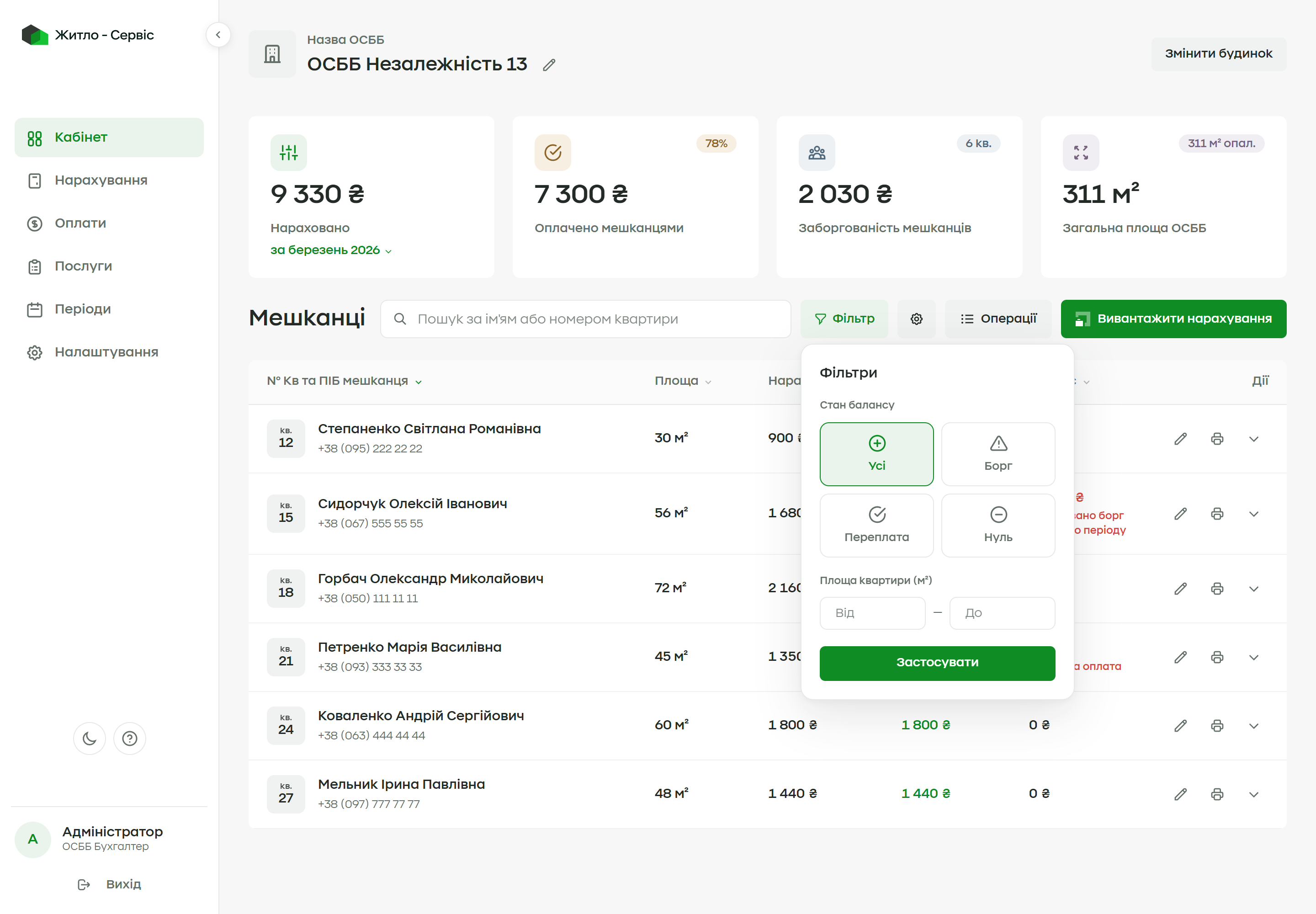Click the resident search field
Image resolution: width=1316 pixels, height=914 pixels.
(x=585, y=319)
